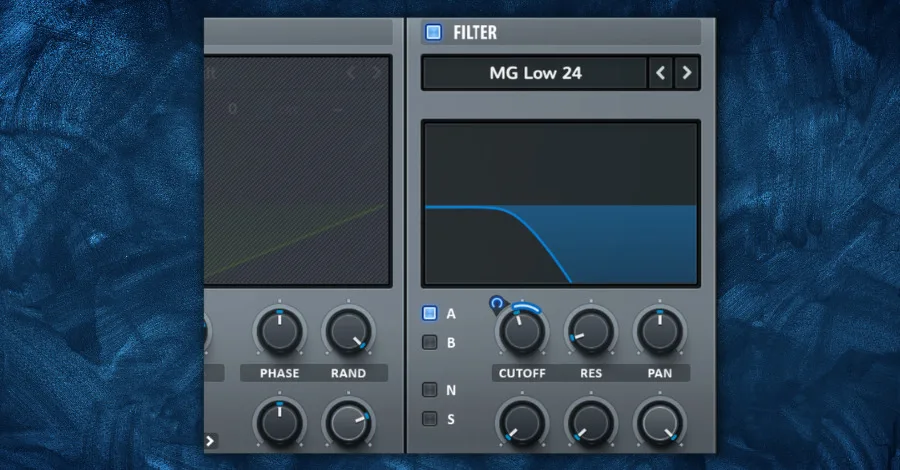The width and height of the screenshot is (900, 470).
Task: Click the PHASE label
Action: coord(280,373)
